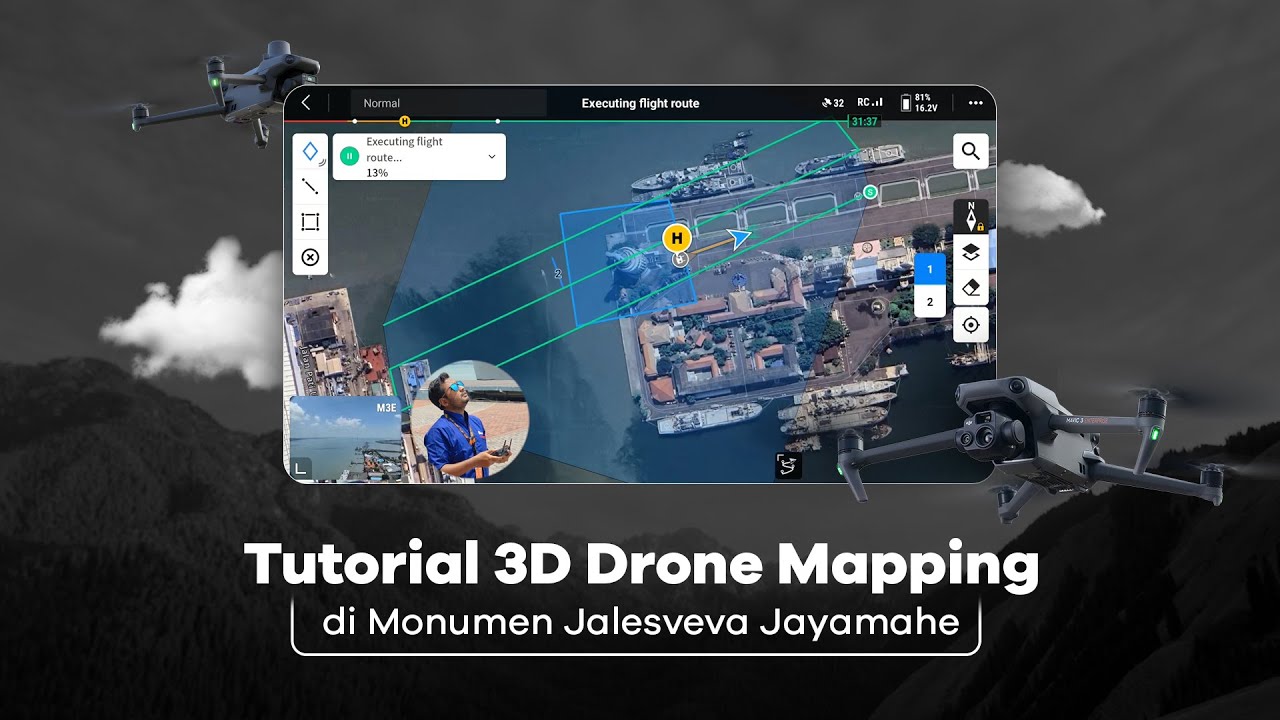Tap the RC signal strength indicator
1280x720 pixels.
pyautogui.click(x=870, y=102)
